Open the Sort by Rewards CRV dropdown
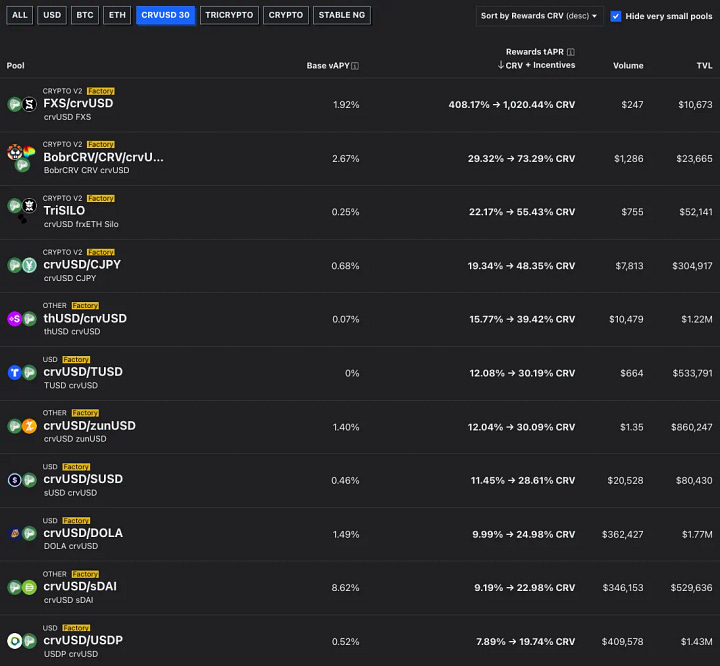The width and height of the screenshot is (720, 666). pyautogui.click(x=539, y=16)
